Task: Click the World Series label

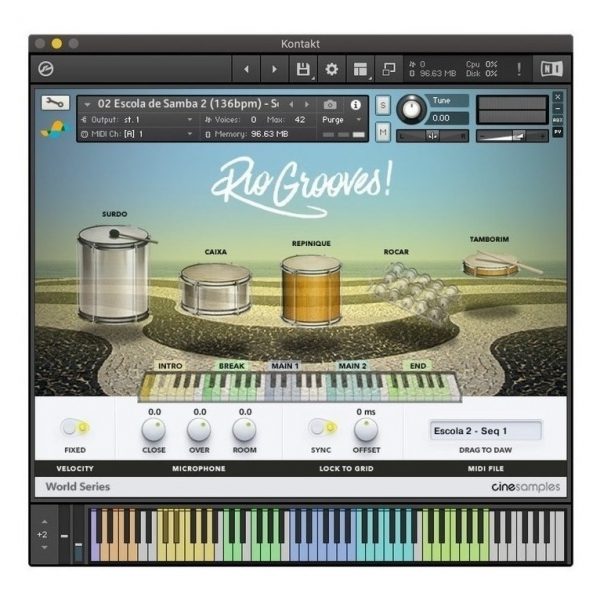Action: tap(78, 487)
